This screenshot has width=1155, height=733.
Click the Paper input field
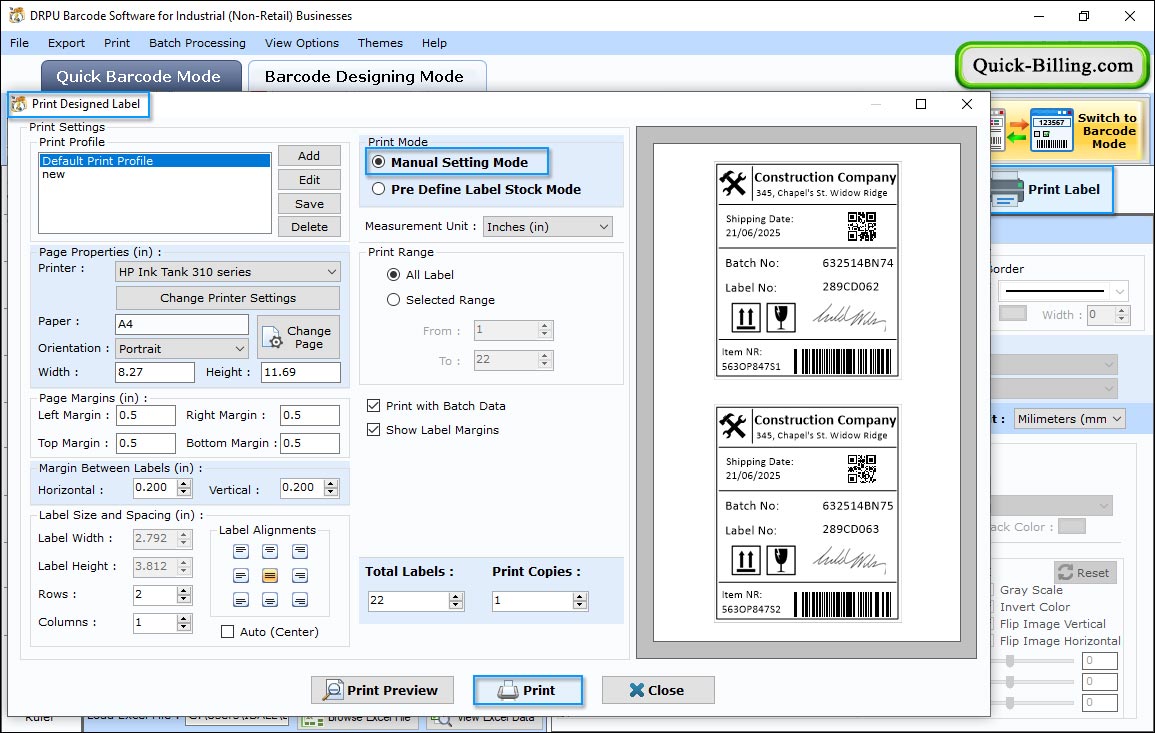[x=182, y=324]
